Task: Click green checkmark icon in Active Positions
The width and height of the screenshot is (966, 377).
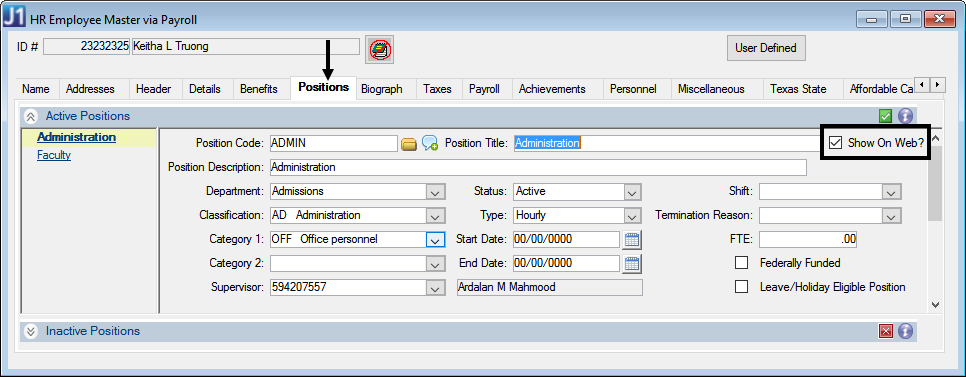Action: (x=886, y=116)
